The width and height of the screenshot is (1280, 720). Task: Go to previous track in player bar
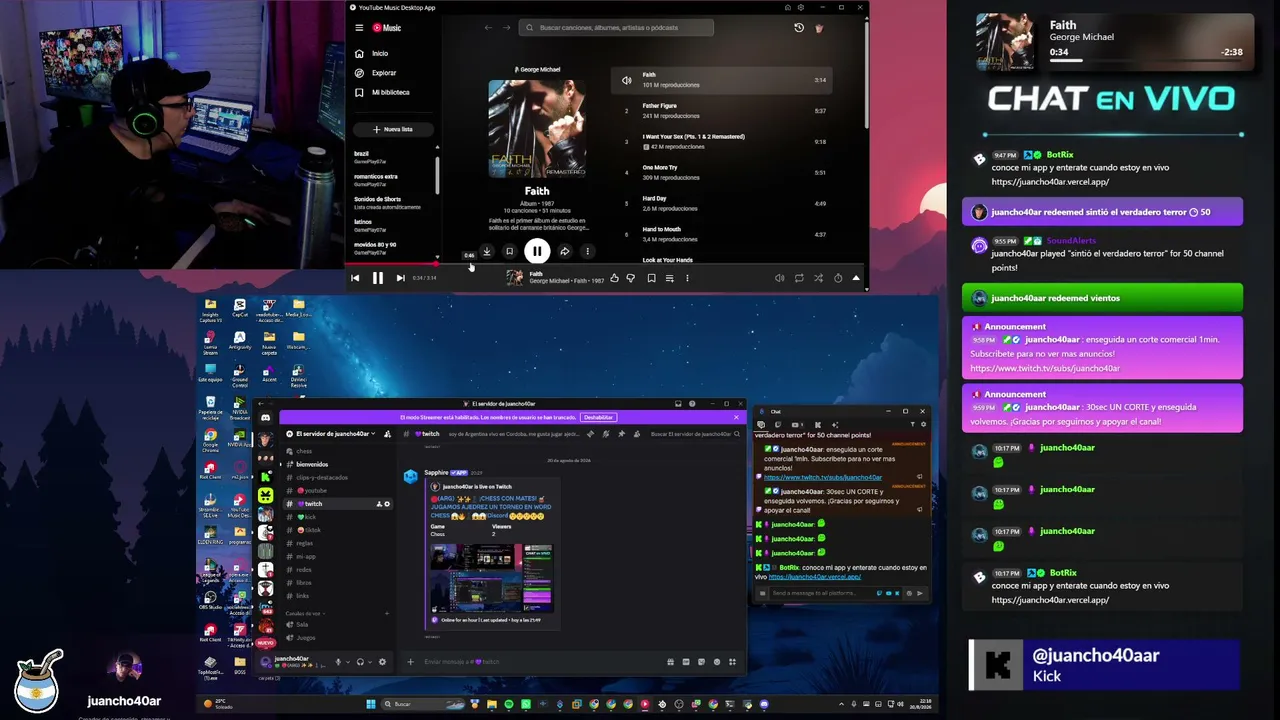tap(355, 278)
